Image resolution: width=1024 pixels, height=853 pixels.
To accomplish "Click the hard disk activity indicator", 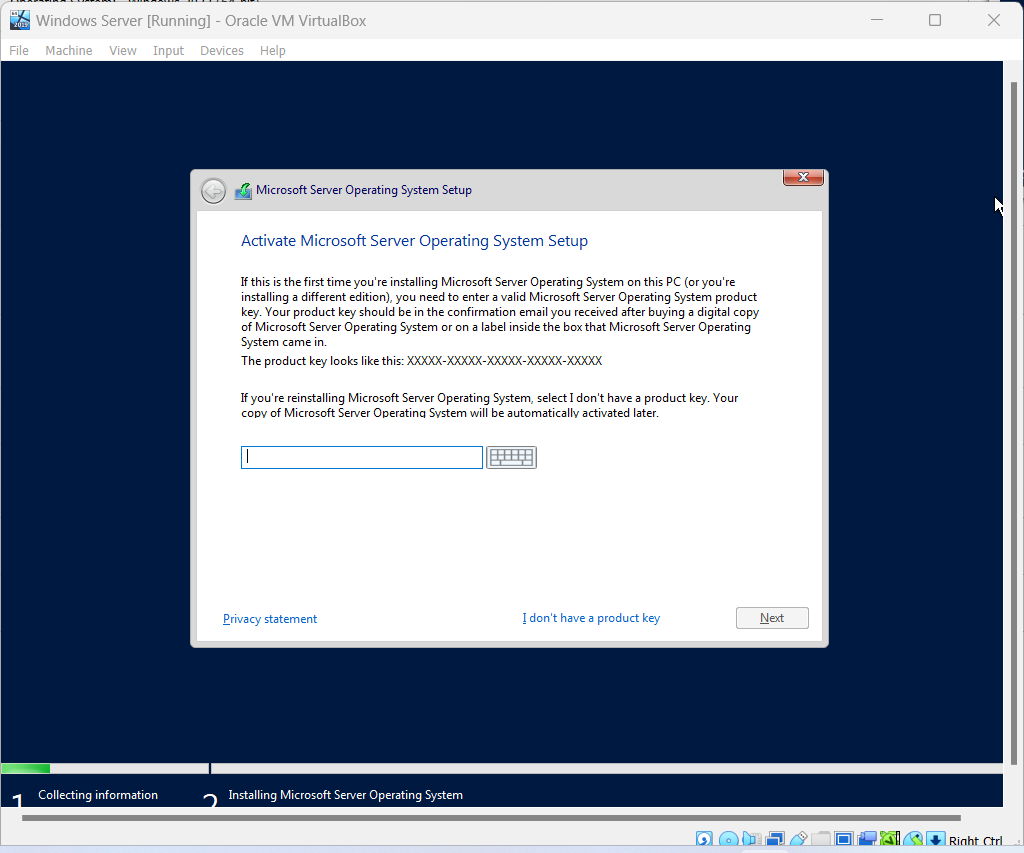I will pyautogui.click(x=704, y=839).
